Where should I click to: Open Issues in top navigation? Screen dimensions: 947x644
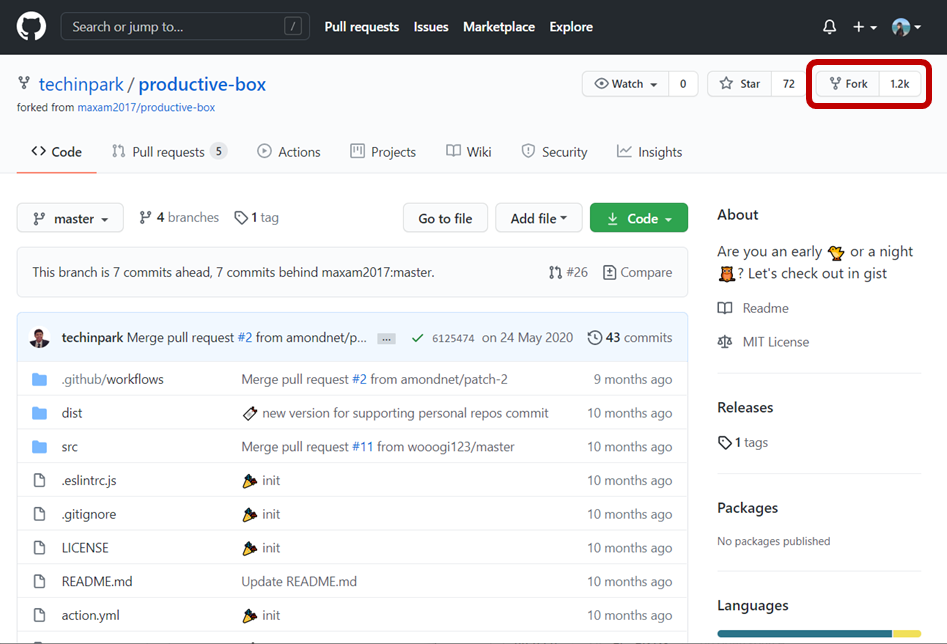pos(431,27)
